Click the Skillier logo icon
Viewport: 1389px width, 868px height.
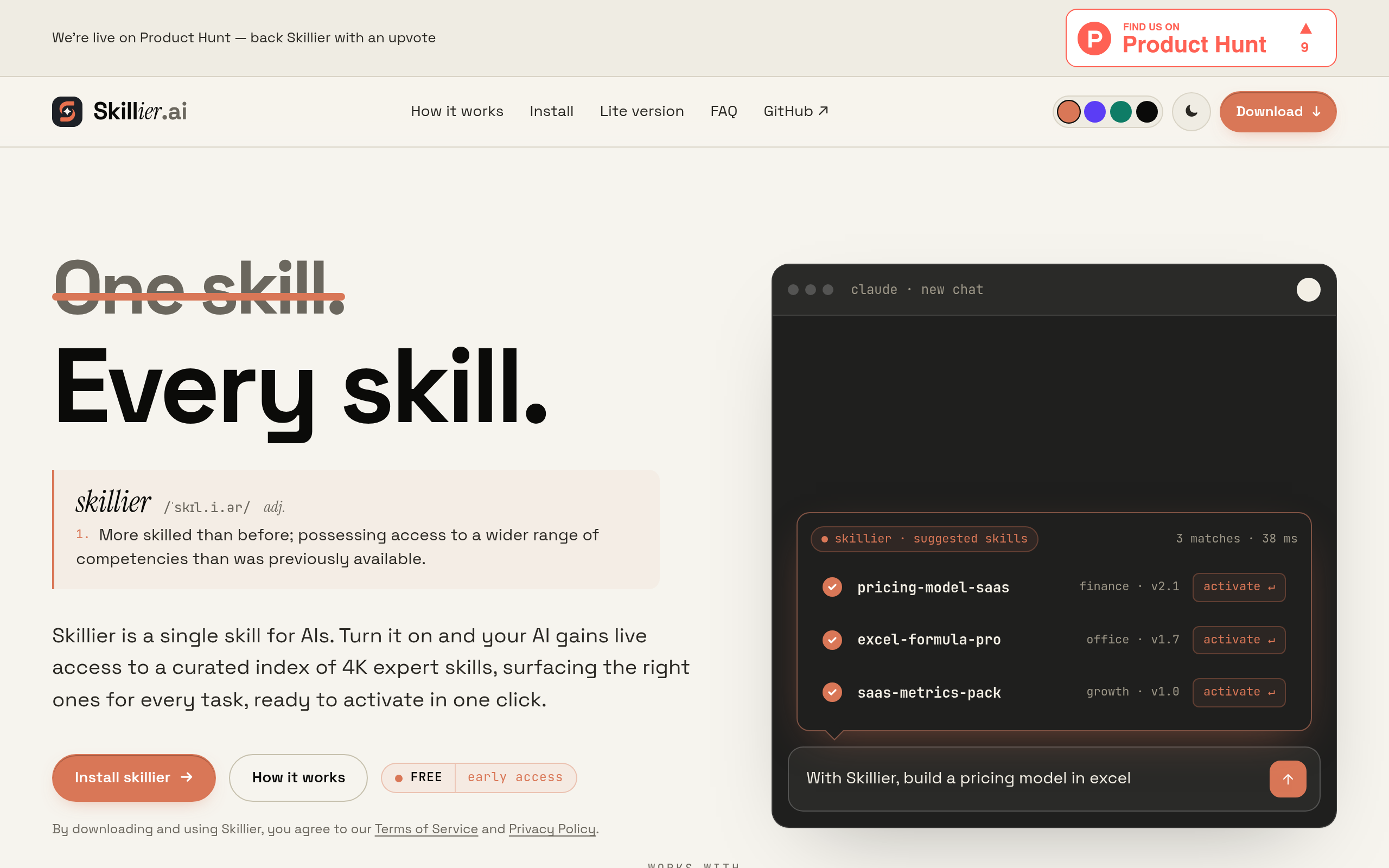[x=67, y=111]
